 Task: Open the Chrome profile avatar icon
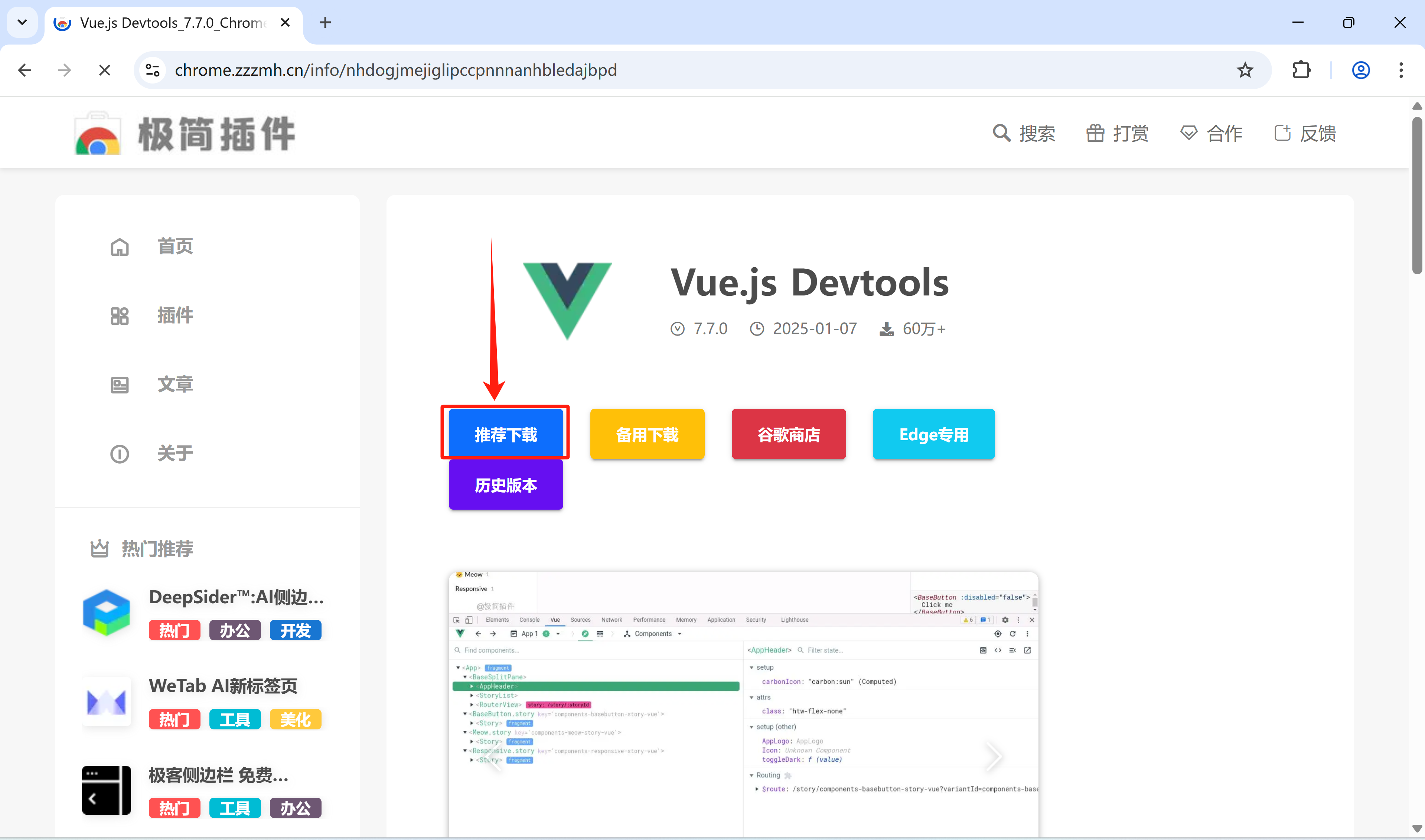[1360, 70]
